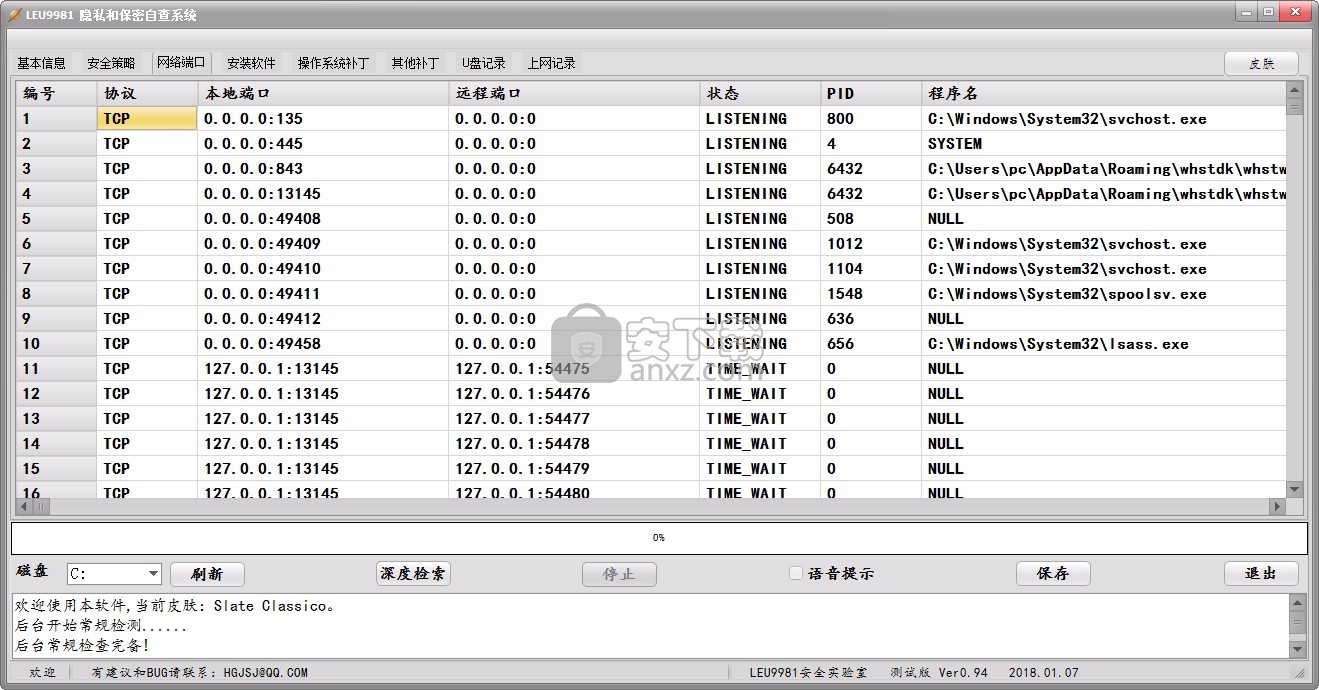Click the 皮肤 skin button
Viewport: 1319px width, 690px height.
click(x=1261, y=63)
